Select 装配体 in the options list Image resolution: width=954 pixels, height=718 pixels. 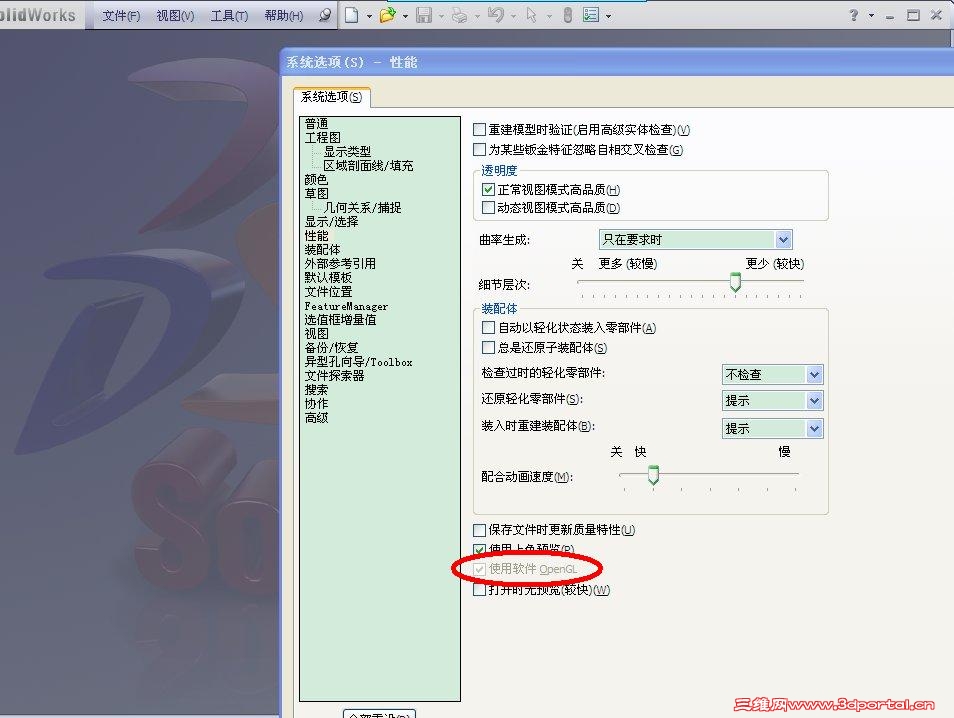pos(322,249)
